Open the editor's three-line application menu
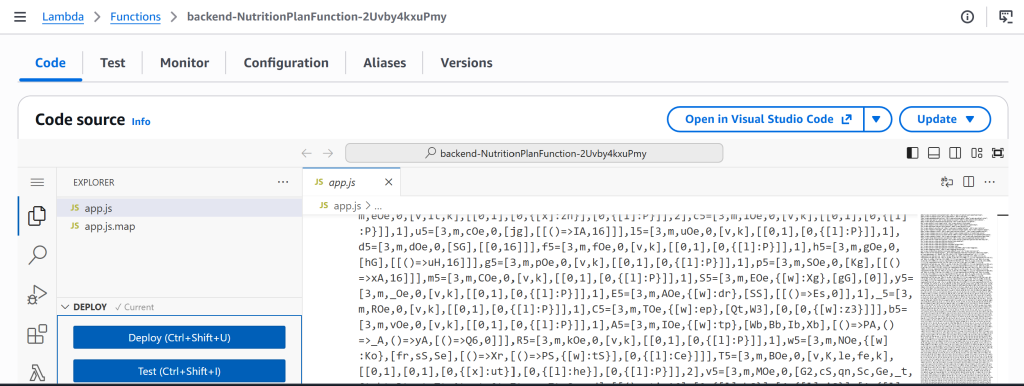The image size is (1024, 386). pyautogui.click(x=37, y=182)
